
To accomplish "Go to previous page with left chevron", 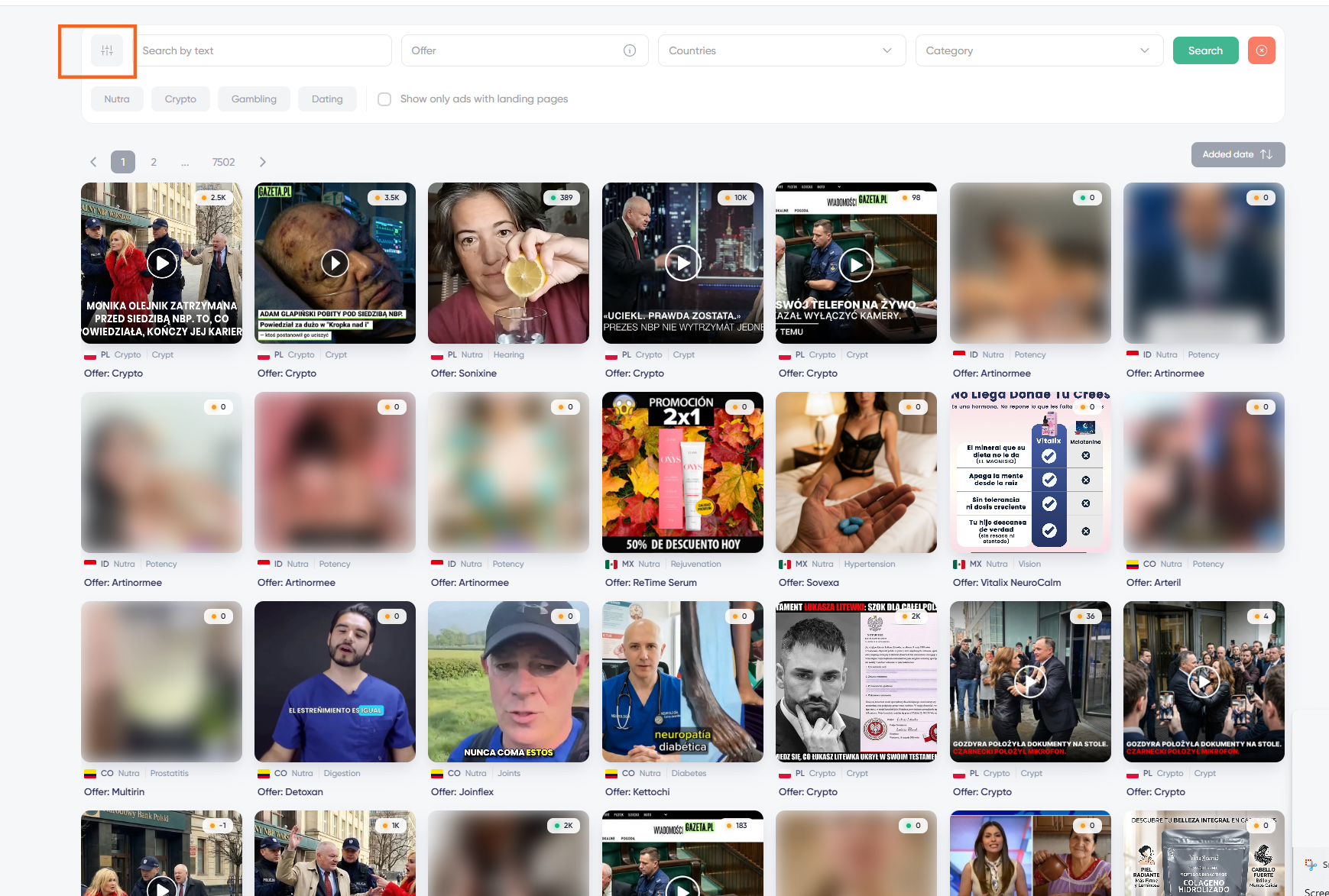I will (x=93, y=162).
